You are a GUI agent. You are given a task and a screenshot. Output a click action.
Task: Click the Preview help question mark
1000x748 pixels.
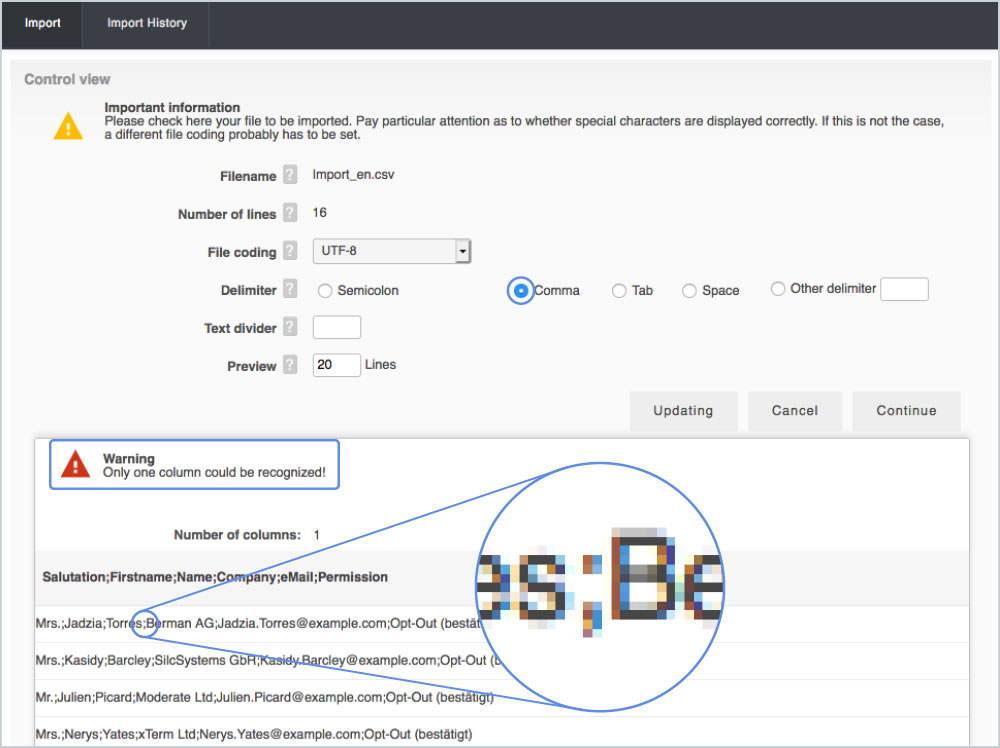coord(290,365)
